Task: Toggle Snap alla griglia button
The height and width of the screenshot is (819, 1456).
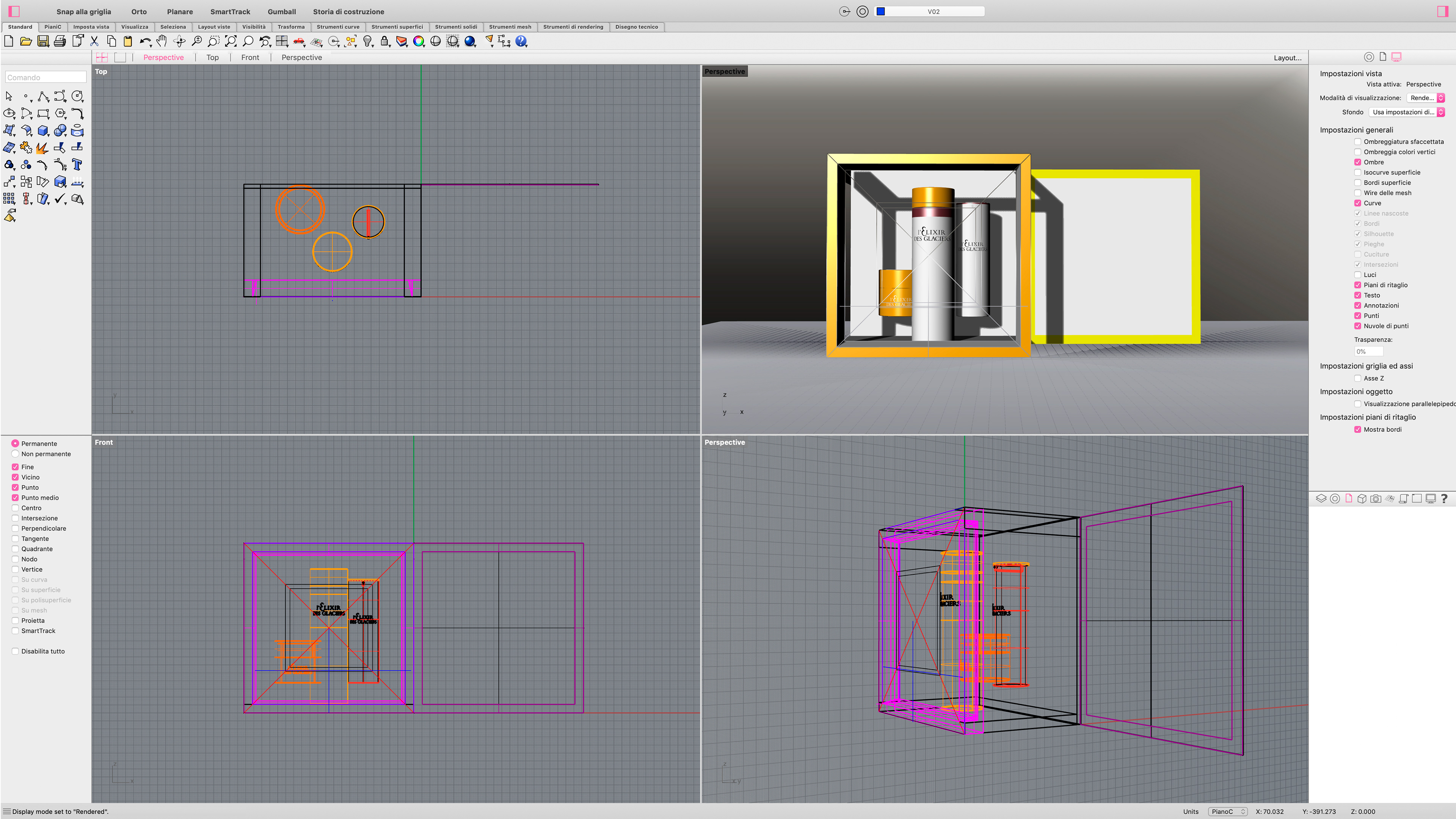Action: coord(84,11)
